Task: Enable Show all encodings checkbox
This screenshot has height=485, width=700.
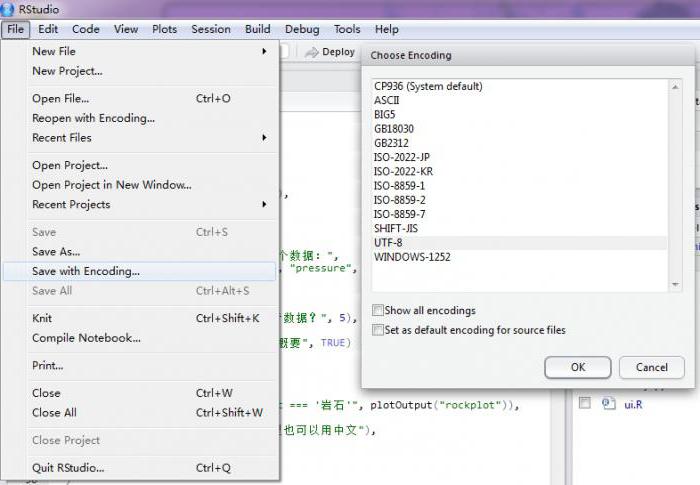Action: [x=378, y=311]
